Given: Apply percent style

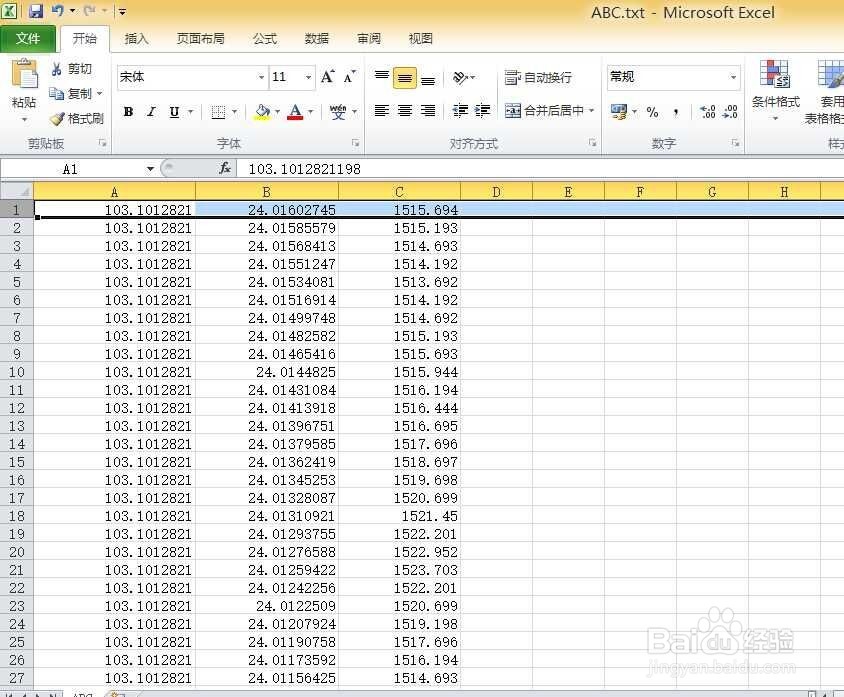Looking at the screenshot, I should coord(652,112).
